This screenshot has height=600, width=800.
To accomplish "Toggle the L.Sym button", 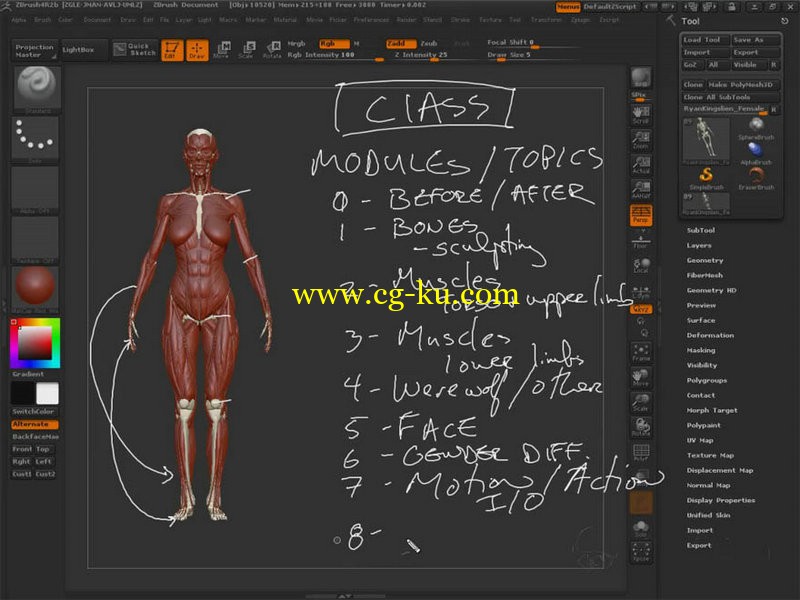I will [x=641, y=291].
